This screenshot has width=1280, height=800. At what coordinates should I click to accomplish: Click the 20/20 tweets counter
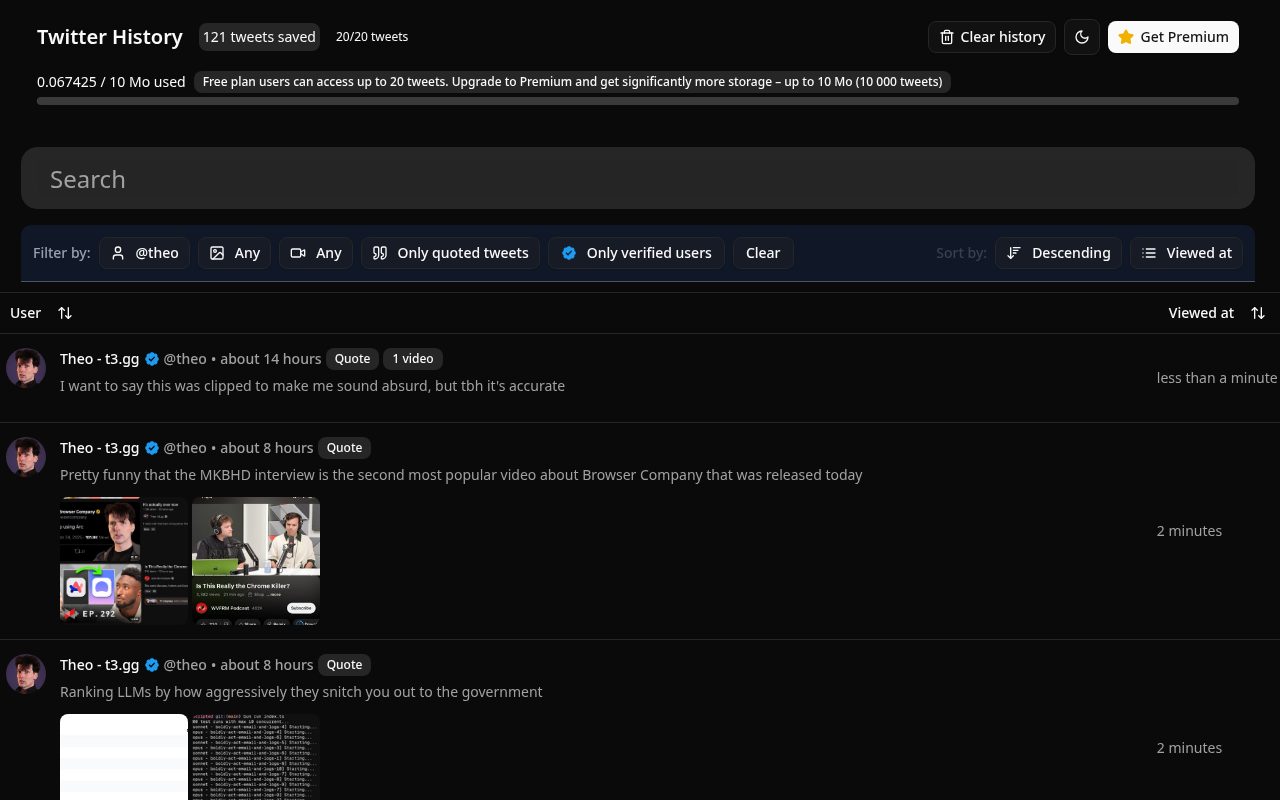tap(372, 37)
